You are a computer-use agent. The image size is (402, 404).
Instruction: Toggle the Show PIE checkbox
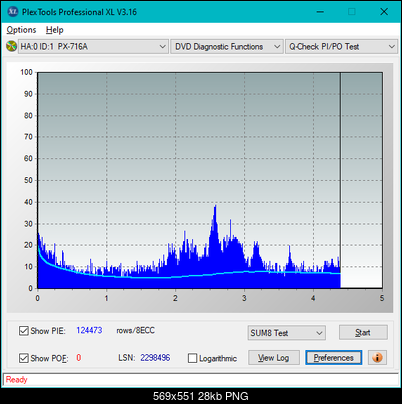(24, 331)
